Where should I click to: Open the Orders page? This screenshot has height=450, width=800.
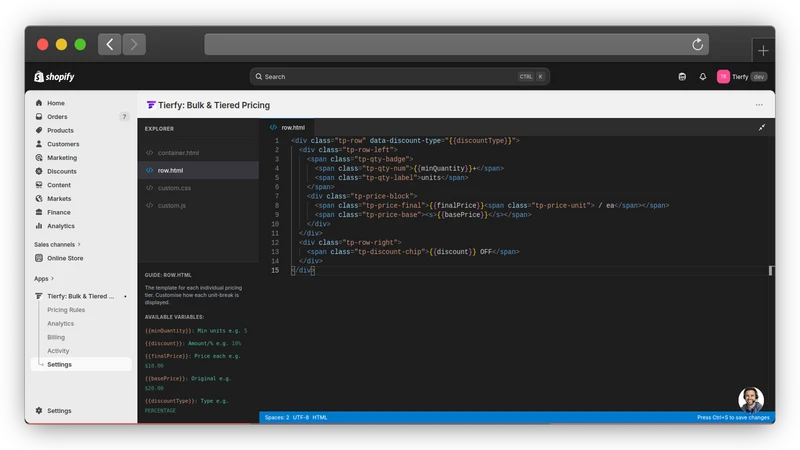click(x=57, y=117)
